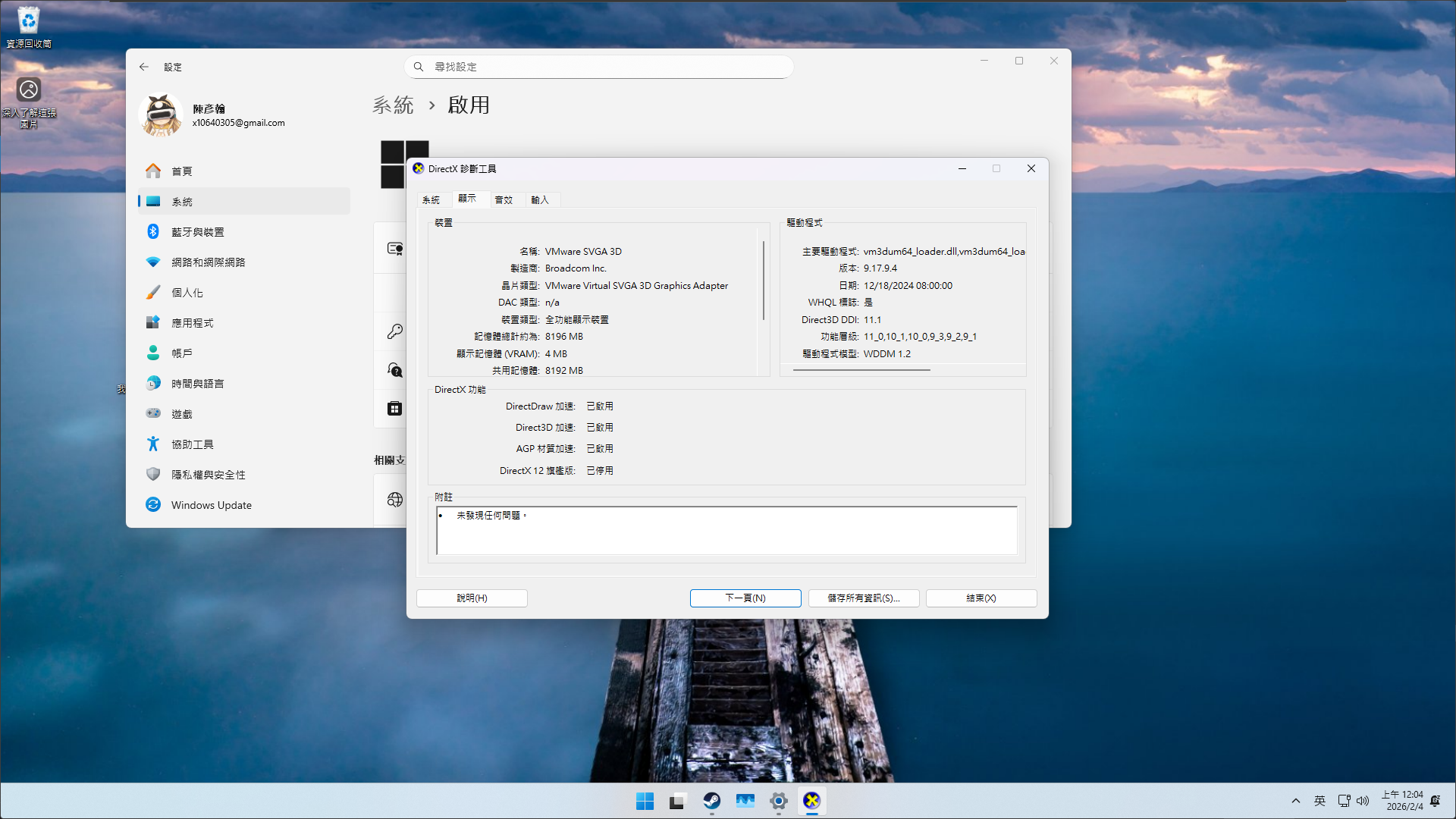Open Privacy and security shield icon

pyautogui.click(x=153, y=475)
